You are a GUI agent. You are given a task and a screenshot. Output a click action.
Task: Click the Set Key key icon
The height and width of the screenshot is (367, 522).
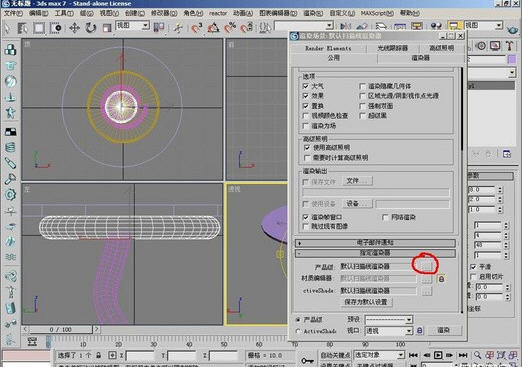click(307, 361)
